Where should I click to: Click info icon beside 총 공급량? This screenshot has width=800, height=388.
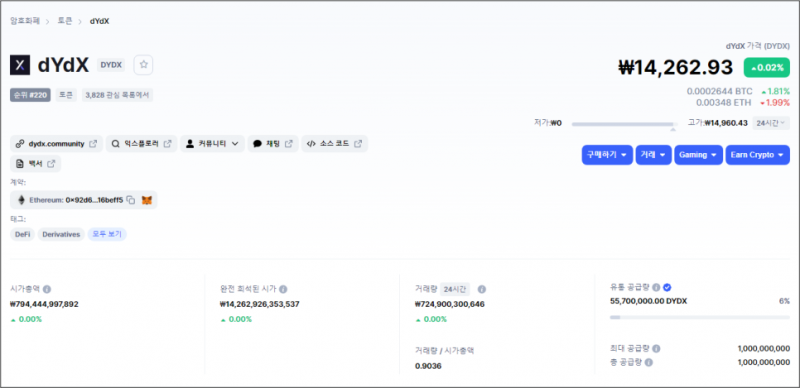(x=648, y=362)
